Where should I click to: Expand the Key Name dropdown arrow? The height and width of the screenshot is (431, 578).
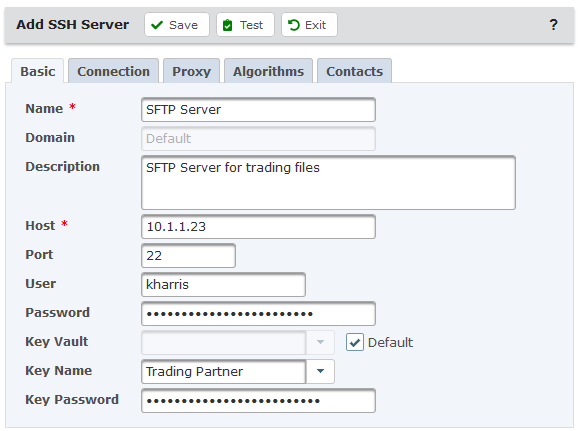pos(320,371)
